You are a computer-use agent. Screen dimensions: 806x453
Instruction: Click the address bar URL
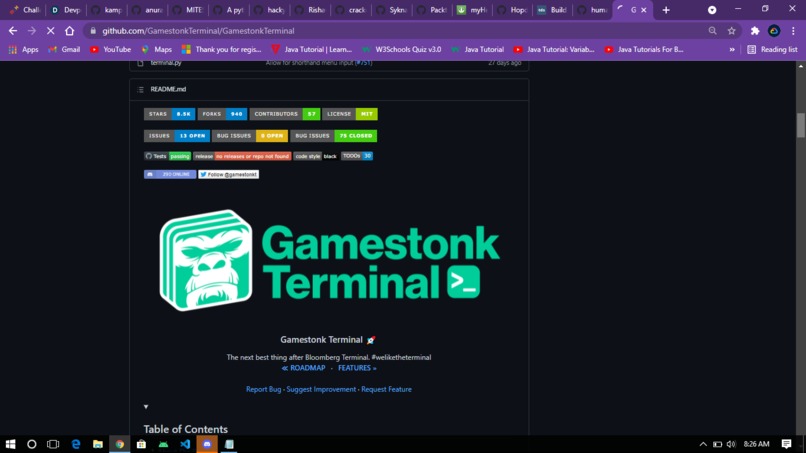coord(198,31)
